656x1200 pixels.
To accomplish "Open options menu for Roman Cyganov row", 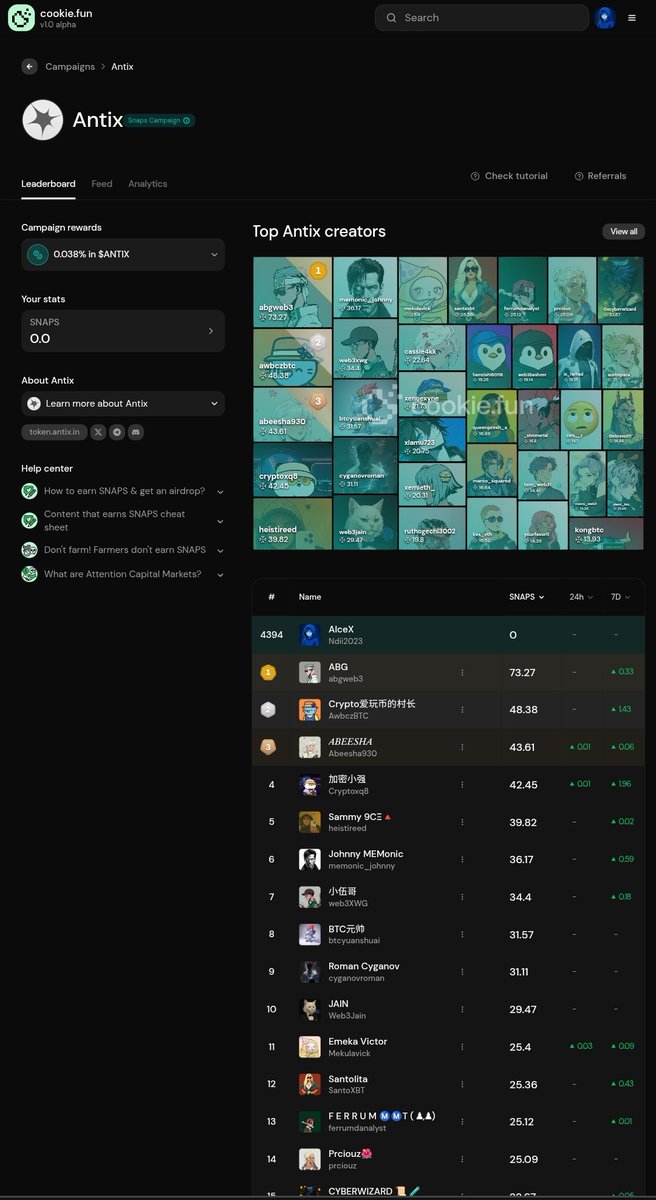I will click(x=462, y=972).
